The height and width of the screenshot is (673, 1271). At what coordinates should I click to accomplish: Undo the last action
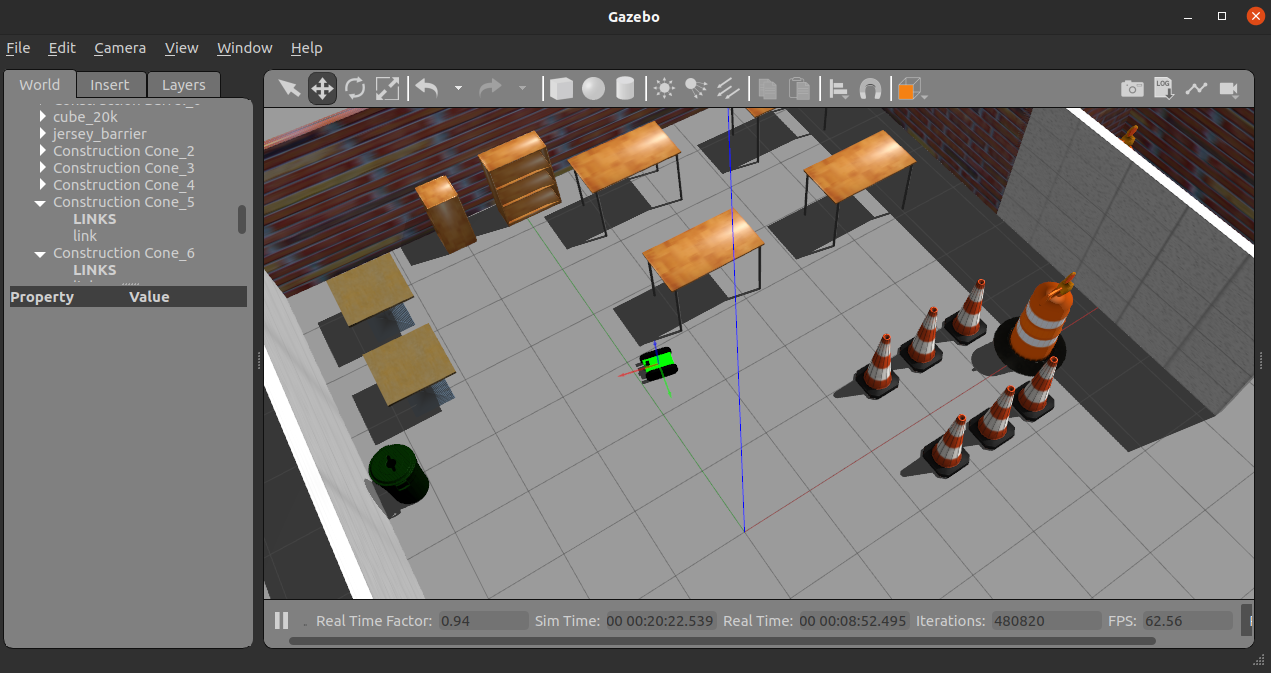click(427, 88)
